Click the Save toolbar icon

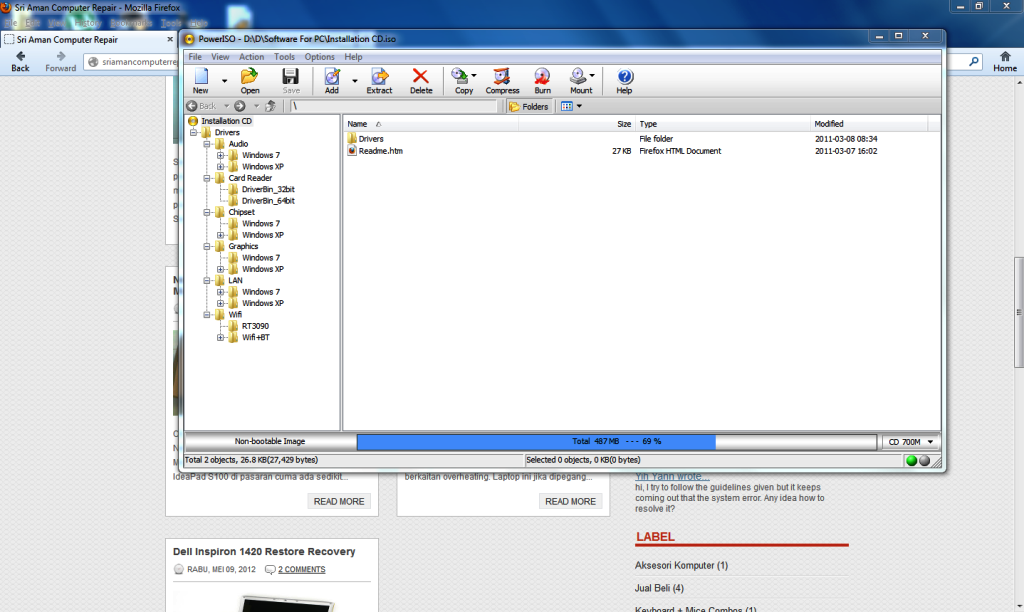(291, 76)
